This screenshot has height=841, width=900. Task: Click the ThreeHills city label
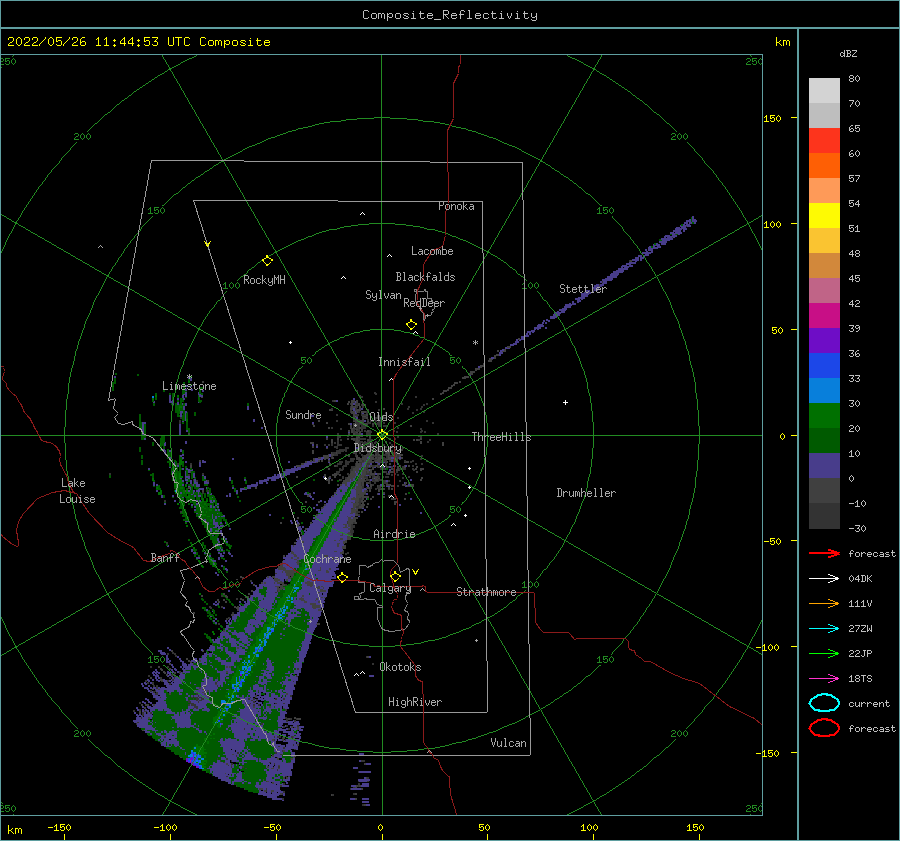pyautogui.click(x=502, y=437)
